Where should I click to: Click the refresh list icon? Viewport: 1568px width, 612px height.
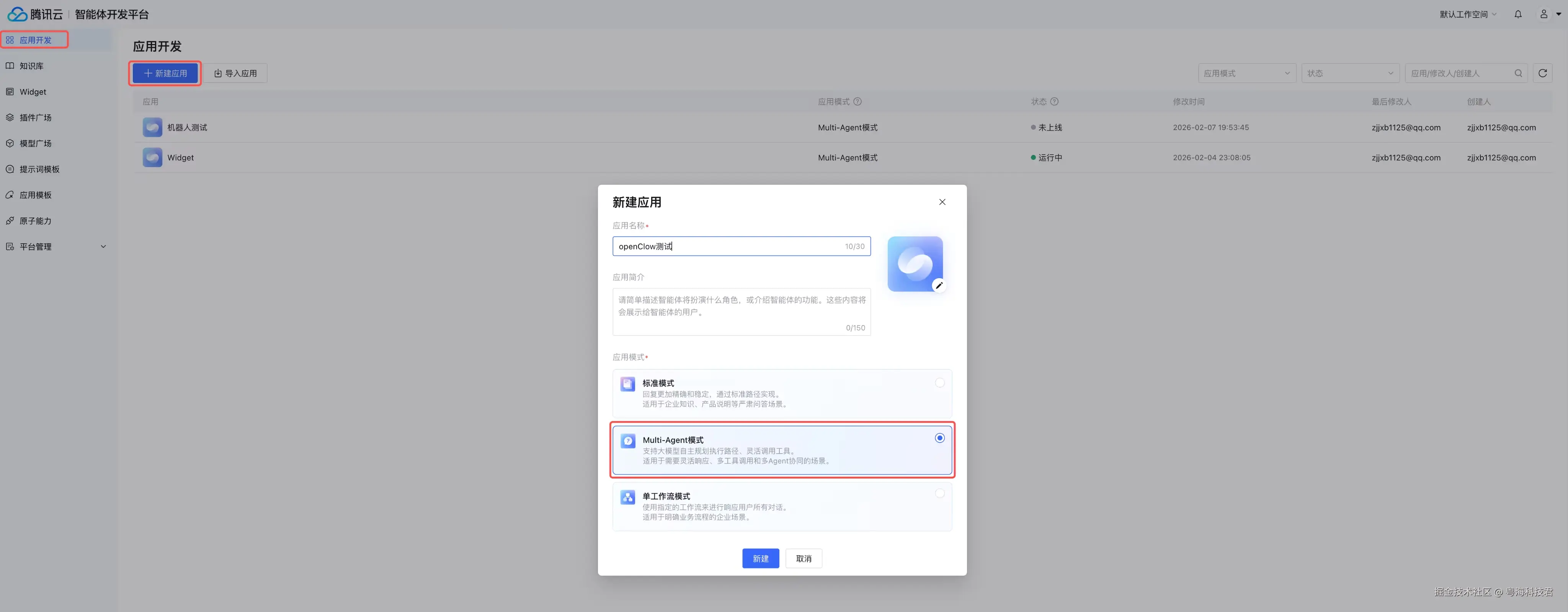coord(1542,73)
